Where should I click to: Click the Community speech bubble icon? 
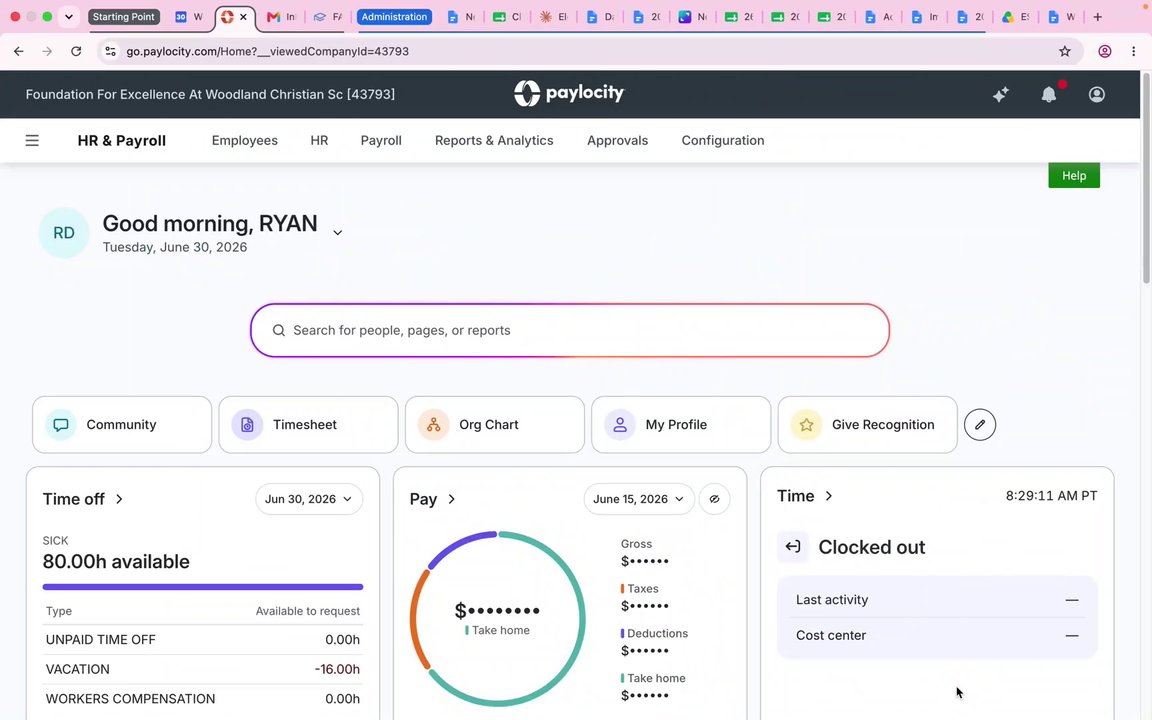pos(61,425)
